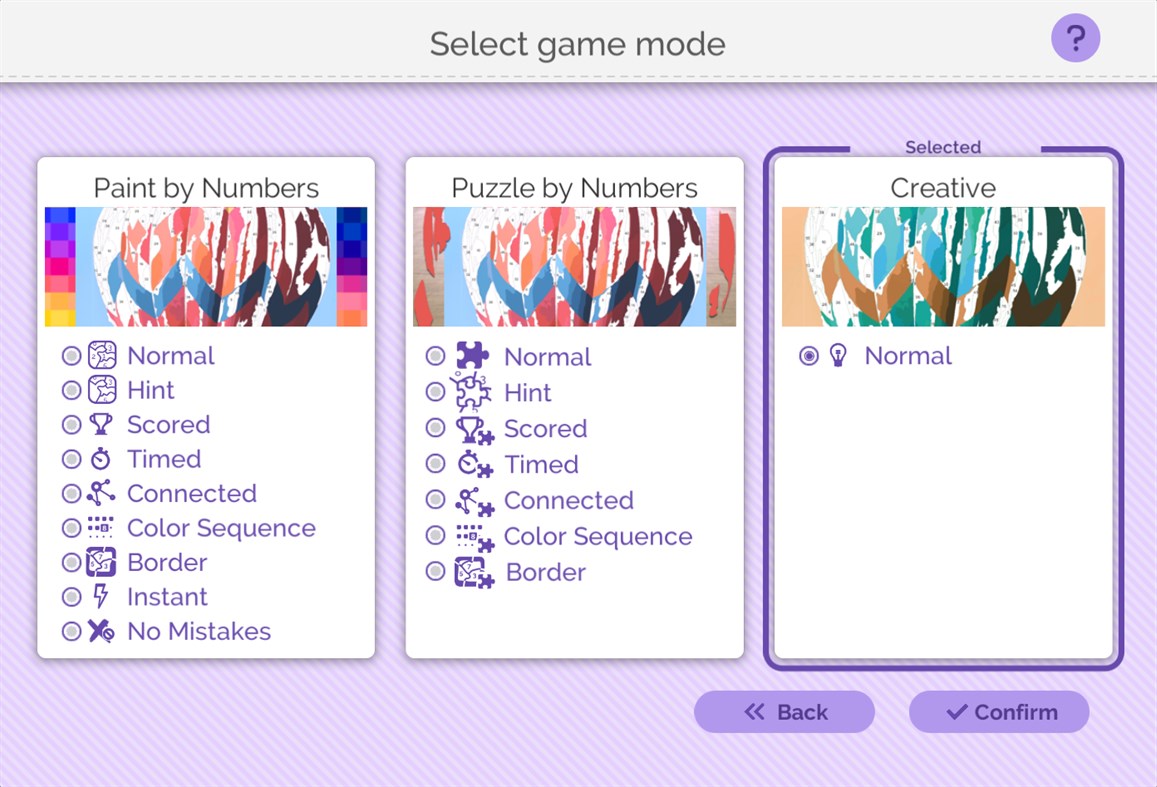Click the lightbulb icon in Creative card
Image resolution: width=1157 pixels, height=787 pixels.
coord(840,355)
